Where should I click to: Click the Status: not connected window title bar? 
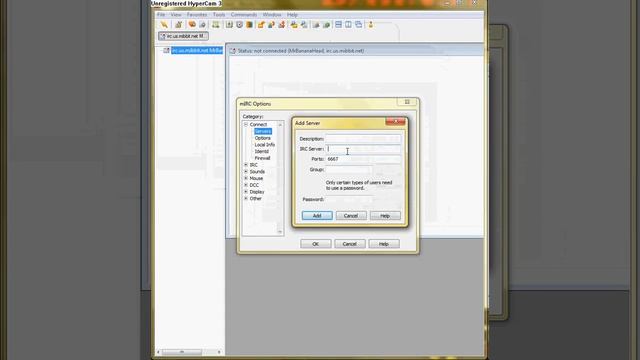(355, 51)
